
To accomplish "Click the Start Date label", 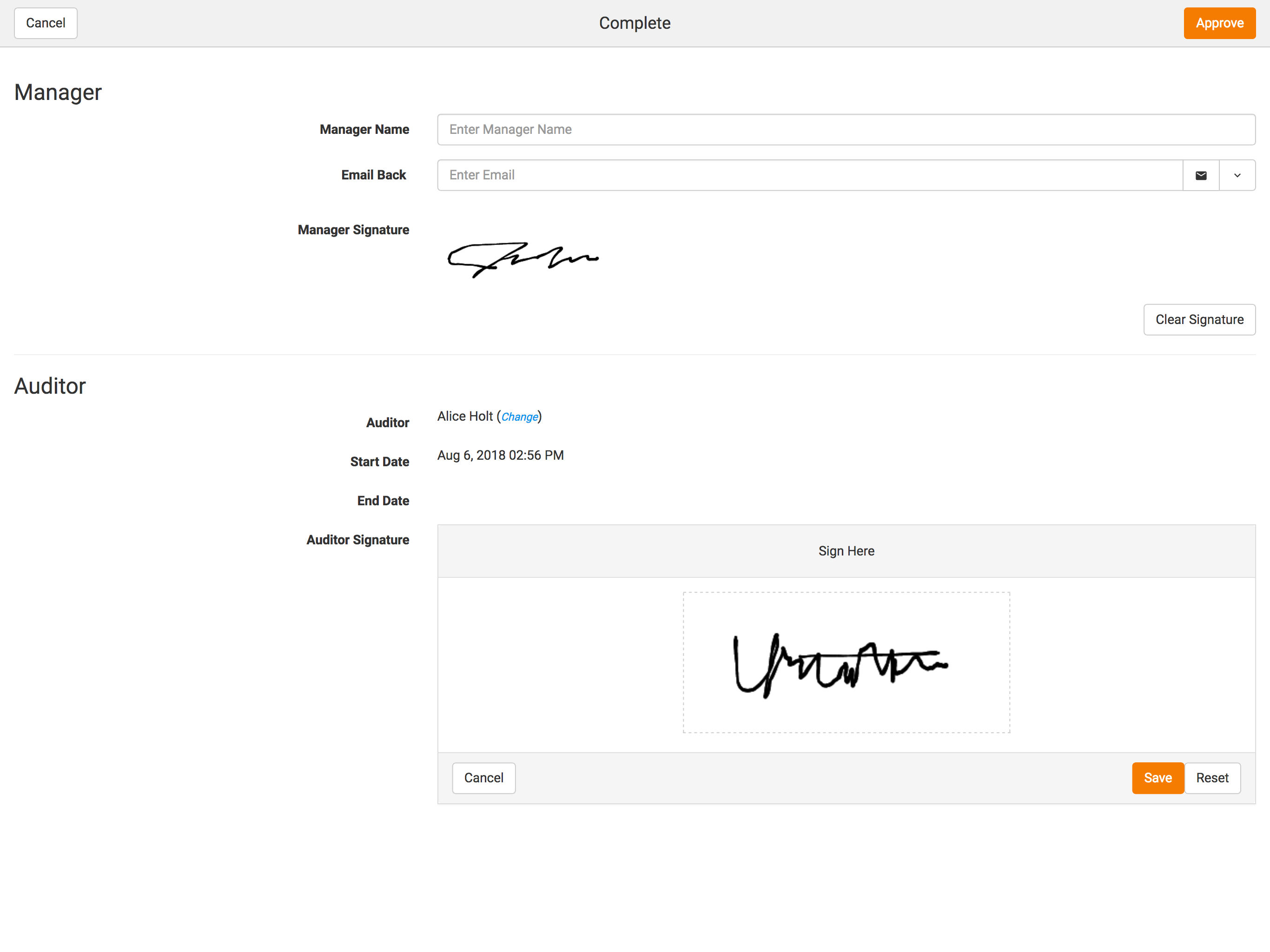I will pyautogui.click(x=379, y=462).
